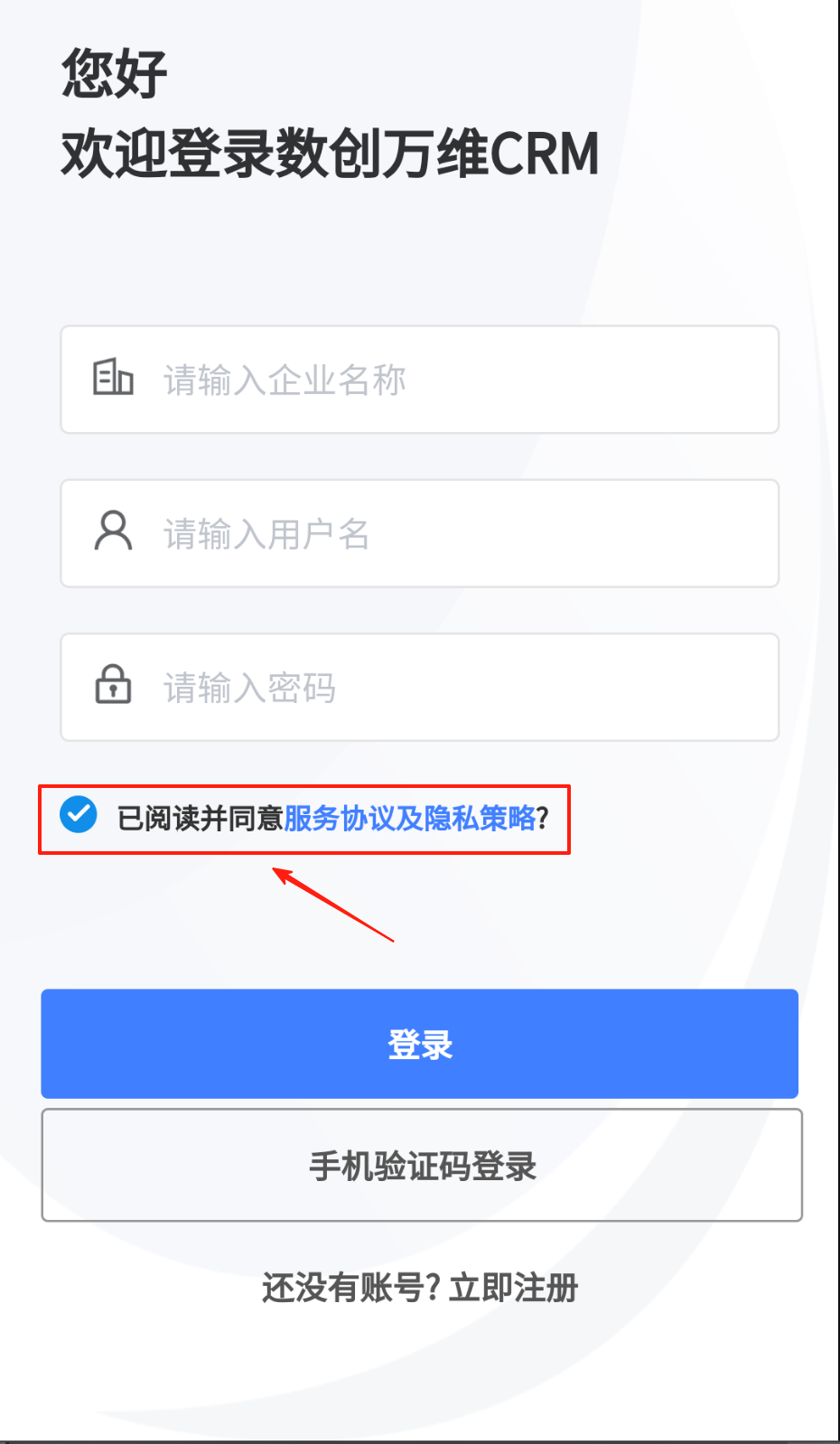
Task: Click the question mark after privacy link
Action: (x=543, y=819)
